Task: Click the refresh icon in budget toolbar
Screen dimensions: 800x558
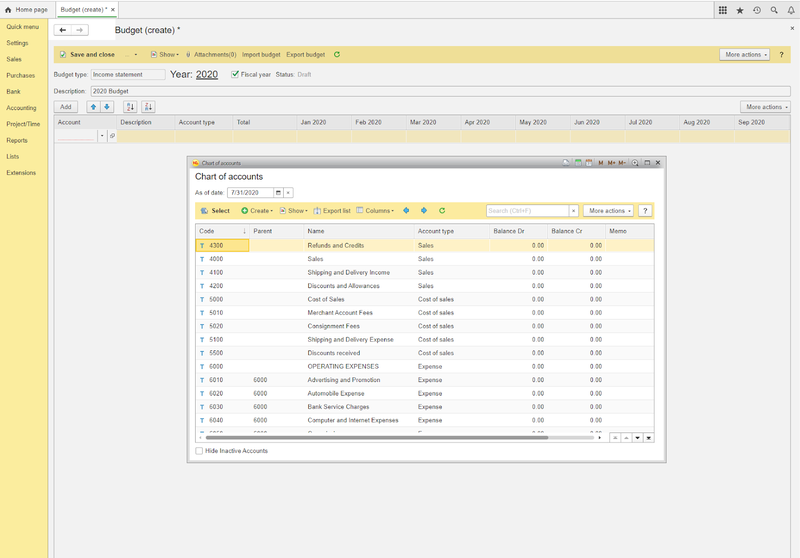Action: (337, 55)
